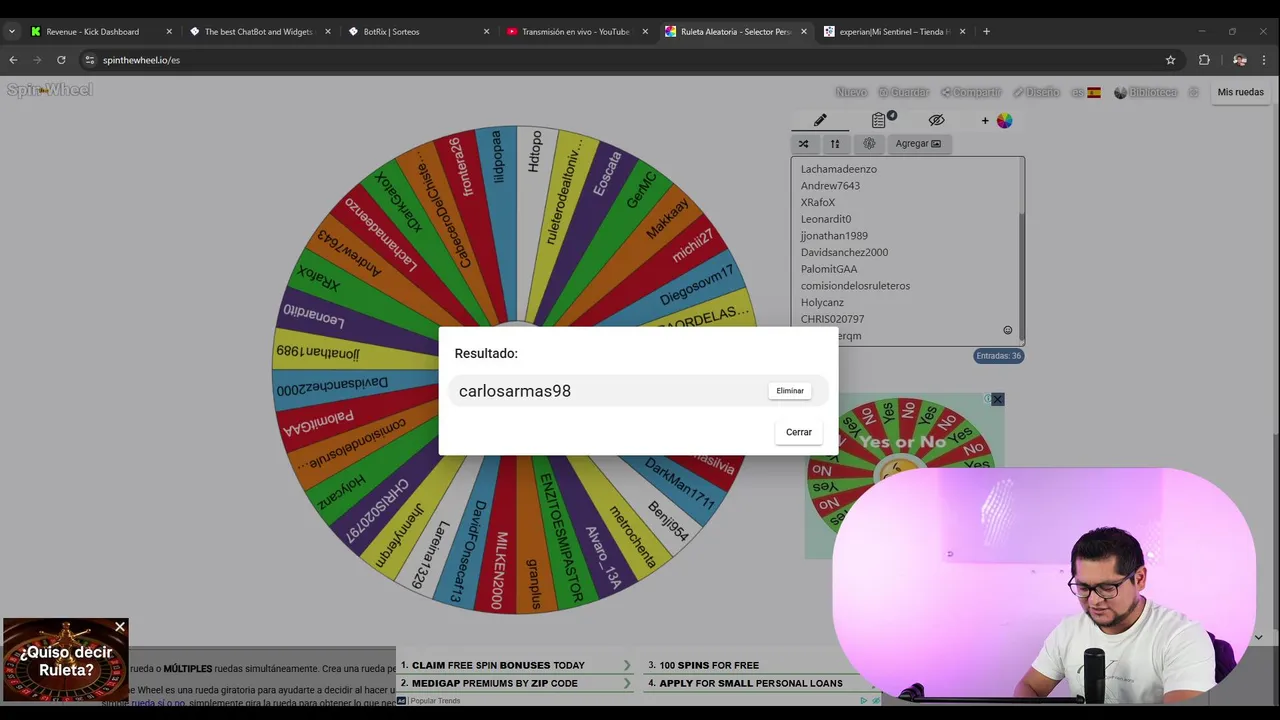Click Guardar in the top menu
This screenshot has width=1280, height=720.
pos(904,92)
